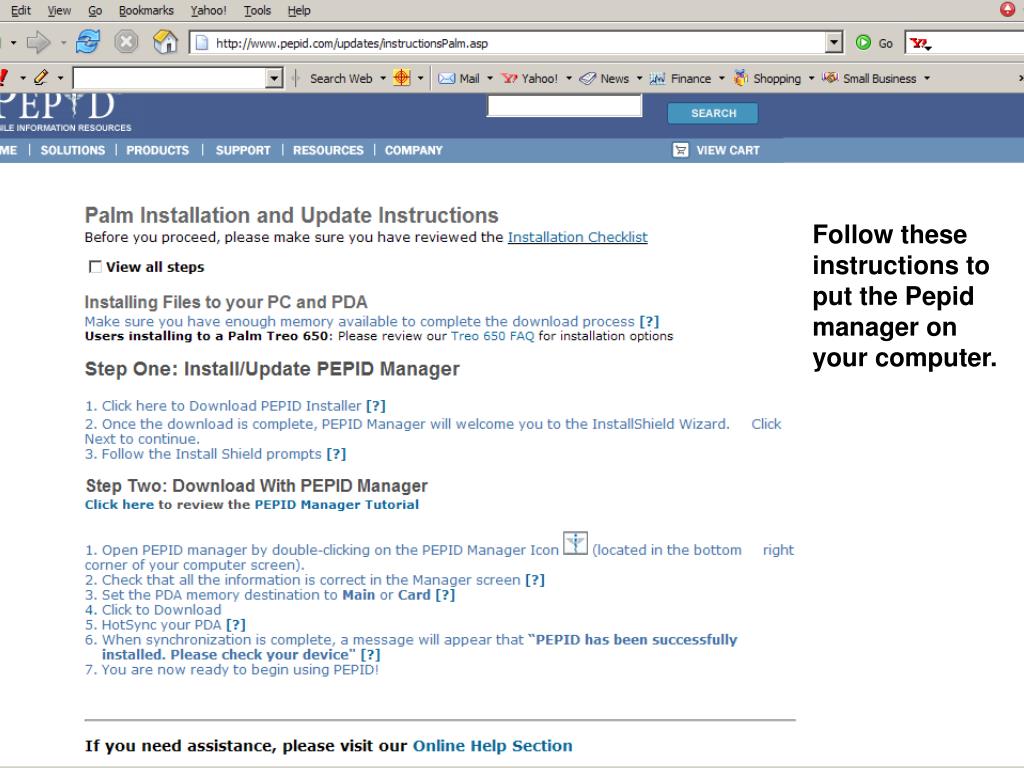Expand the orange target icon dropdown arrow
Image resolution: width=1024 pixels, height=768 pixels.
pos(421,78)
